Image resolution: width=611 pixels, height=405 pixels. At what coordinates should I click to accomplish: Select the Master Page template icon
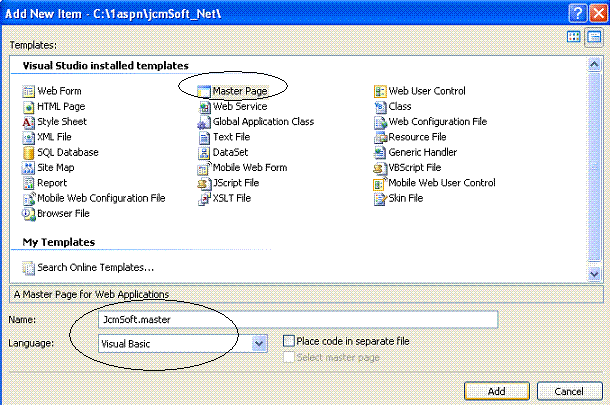(203, 92)
